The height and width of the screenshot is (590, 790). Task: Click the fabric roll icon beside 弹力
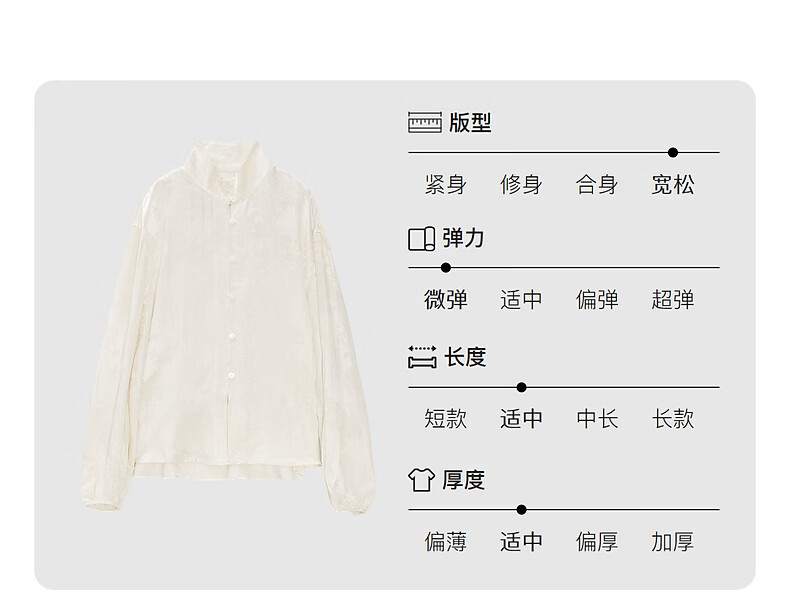coord(421,239)
